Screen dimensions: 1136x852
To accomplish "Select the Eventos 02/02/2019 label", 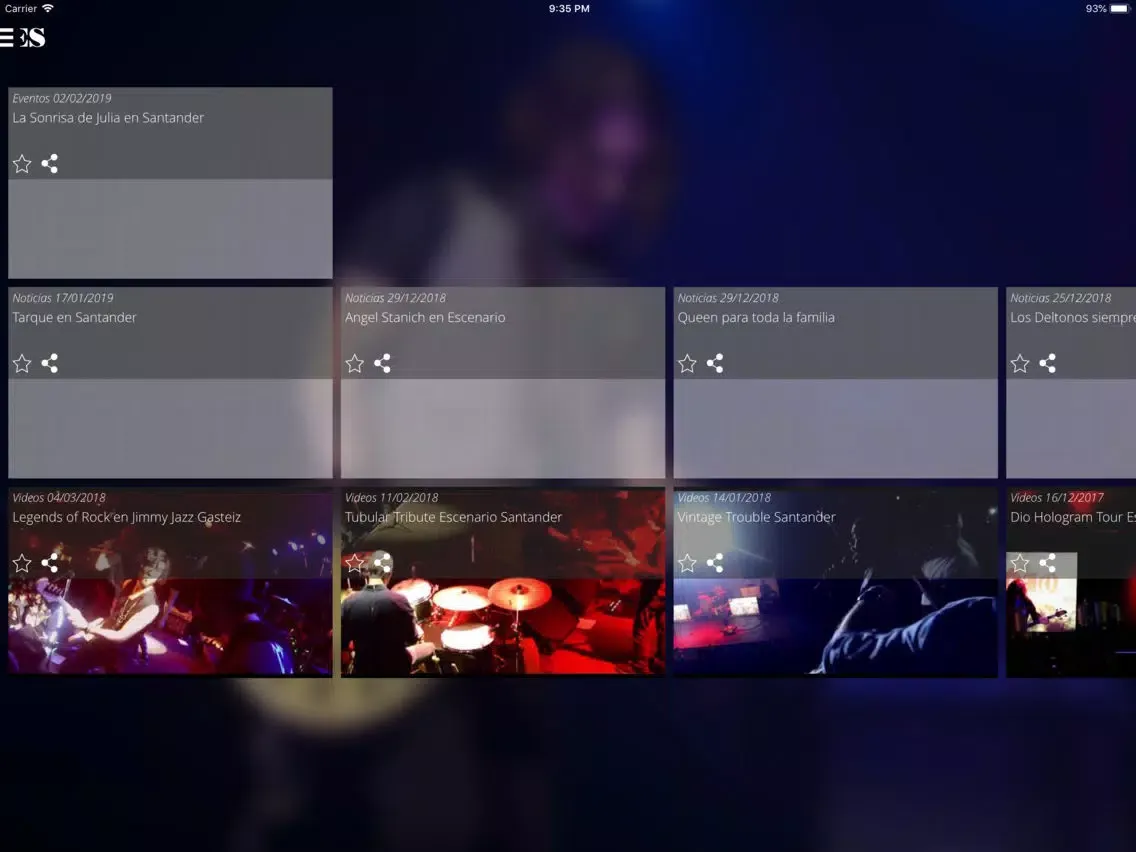I will pyautogui.click(x=62, y=98).
